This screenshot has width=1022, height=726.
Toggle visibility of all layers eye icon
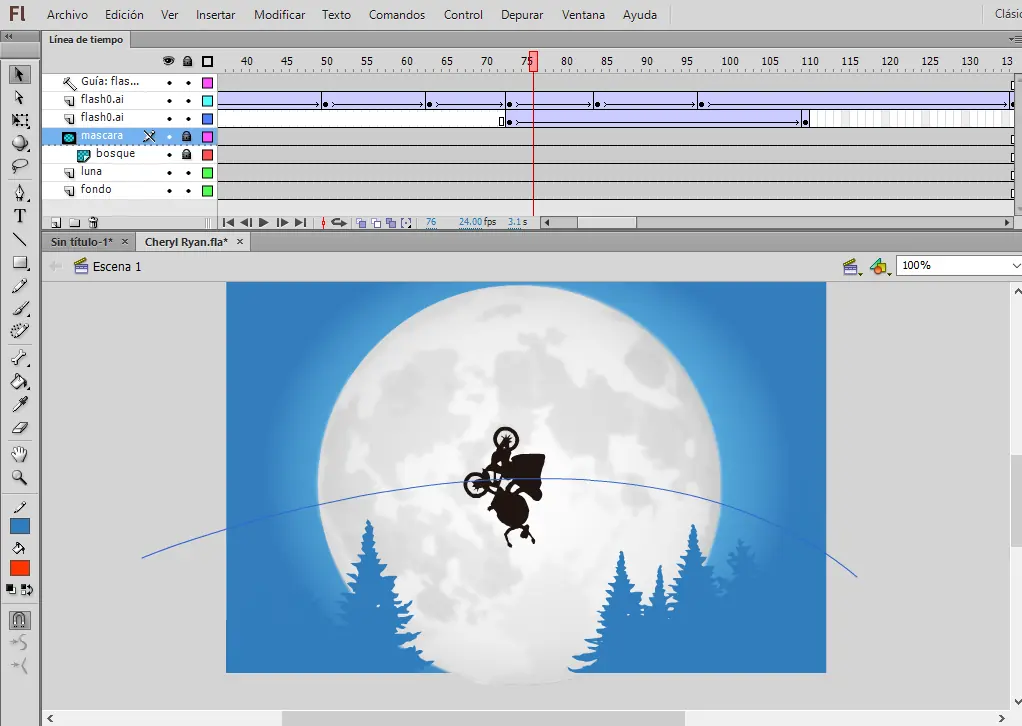pyautogui.click(x=169, y=61)
